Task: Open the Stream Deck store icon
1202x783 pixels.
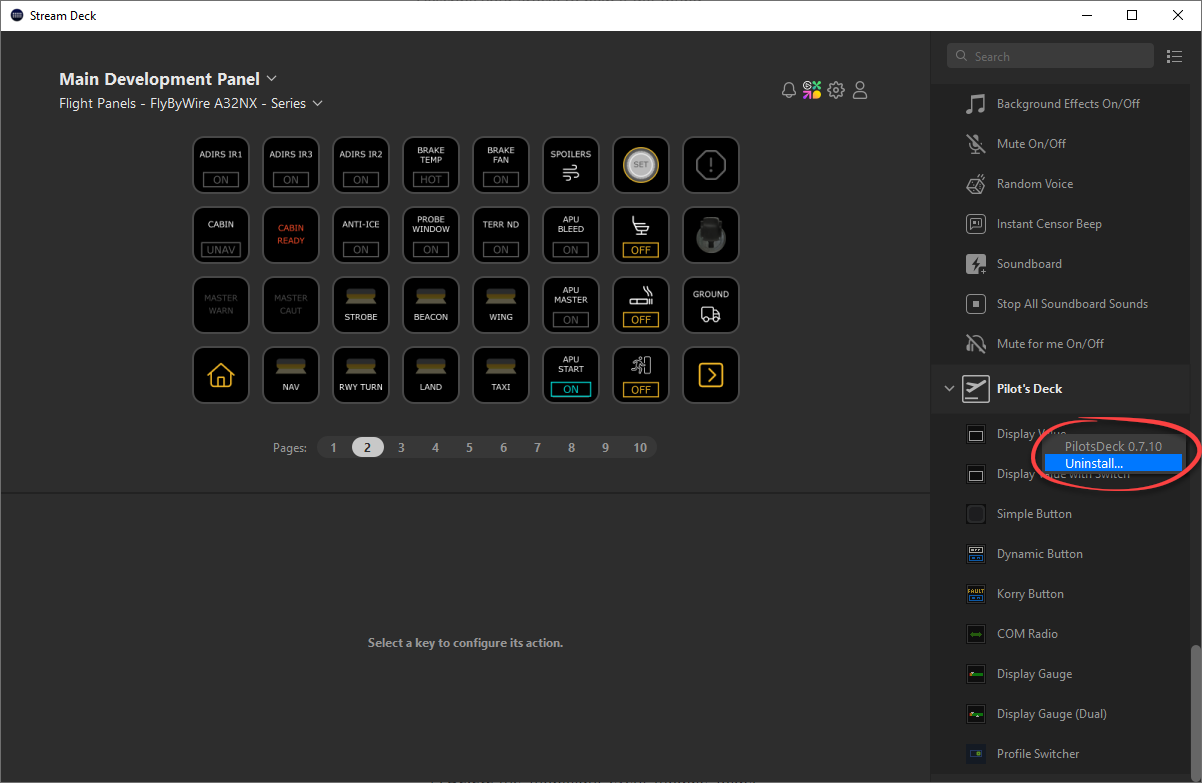Action: (812, 90)
